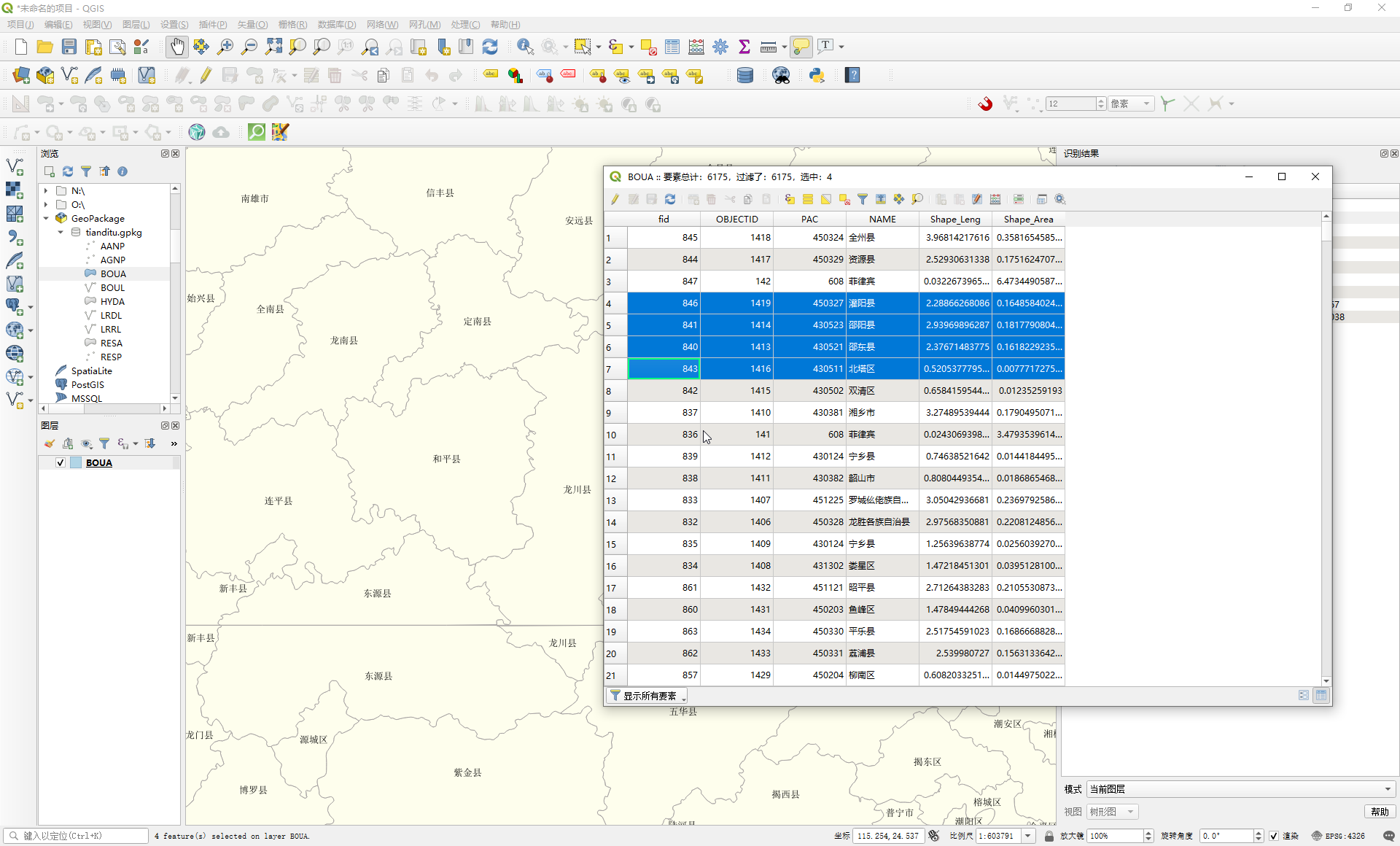Collapse the tianditu.gpkg tree node

(x=61, y=233)
